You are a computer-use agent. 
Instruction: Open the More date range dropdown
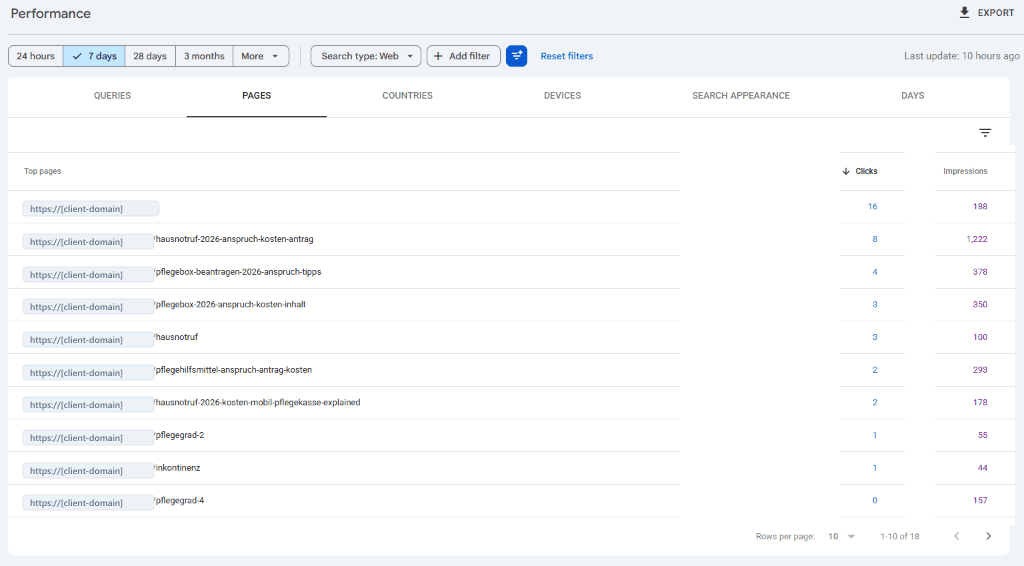[x=261, y=56]
